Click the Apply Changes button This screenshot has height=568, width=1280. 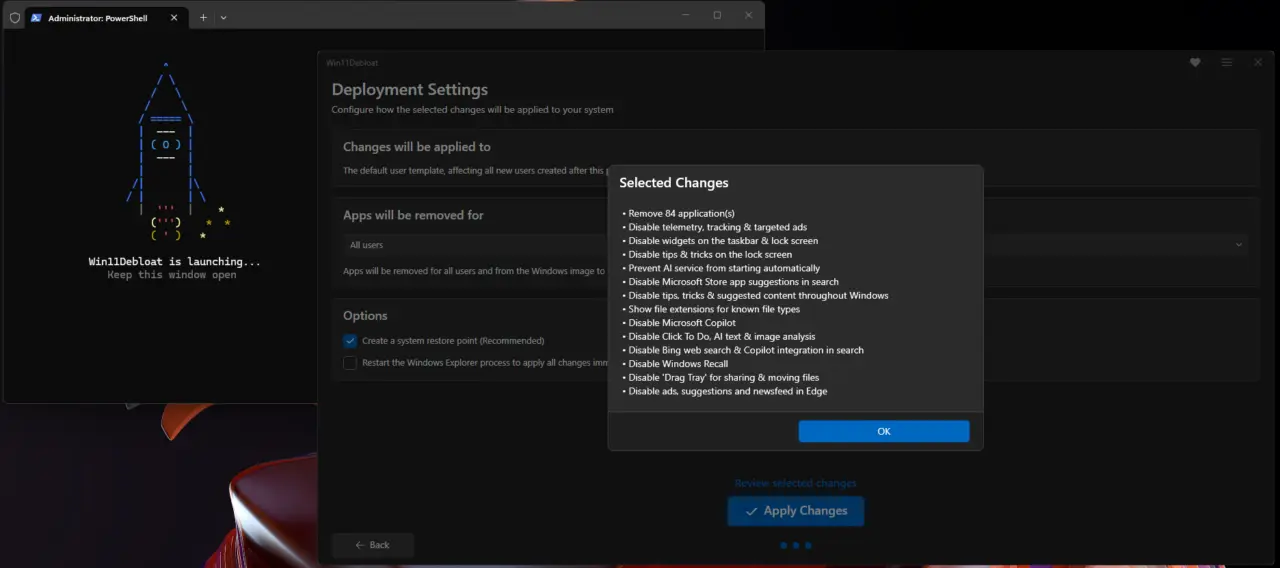click(x=795, y=511)
